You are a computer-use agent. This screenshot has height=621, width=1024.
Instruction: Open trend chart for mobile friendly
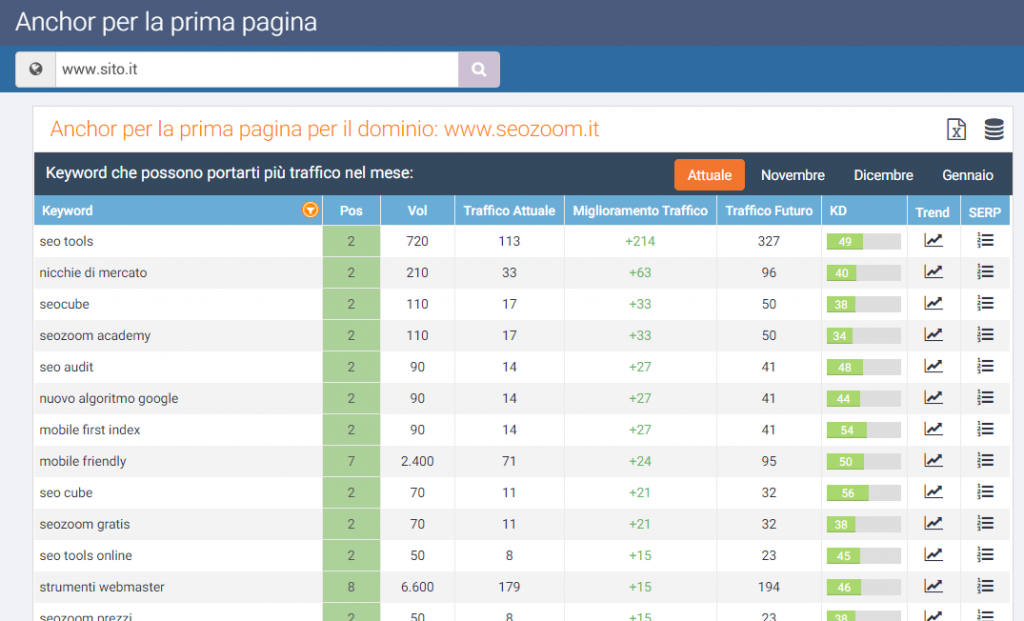[x=933, y=460]
